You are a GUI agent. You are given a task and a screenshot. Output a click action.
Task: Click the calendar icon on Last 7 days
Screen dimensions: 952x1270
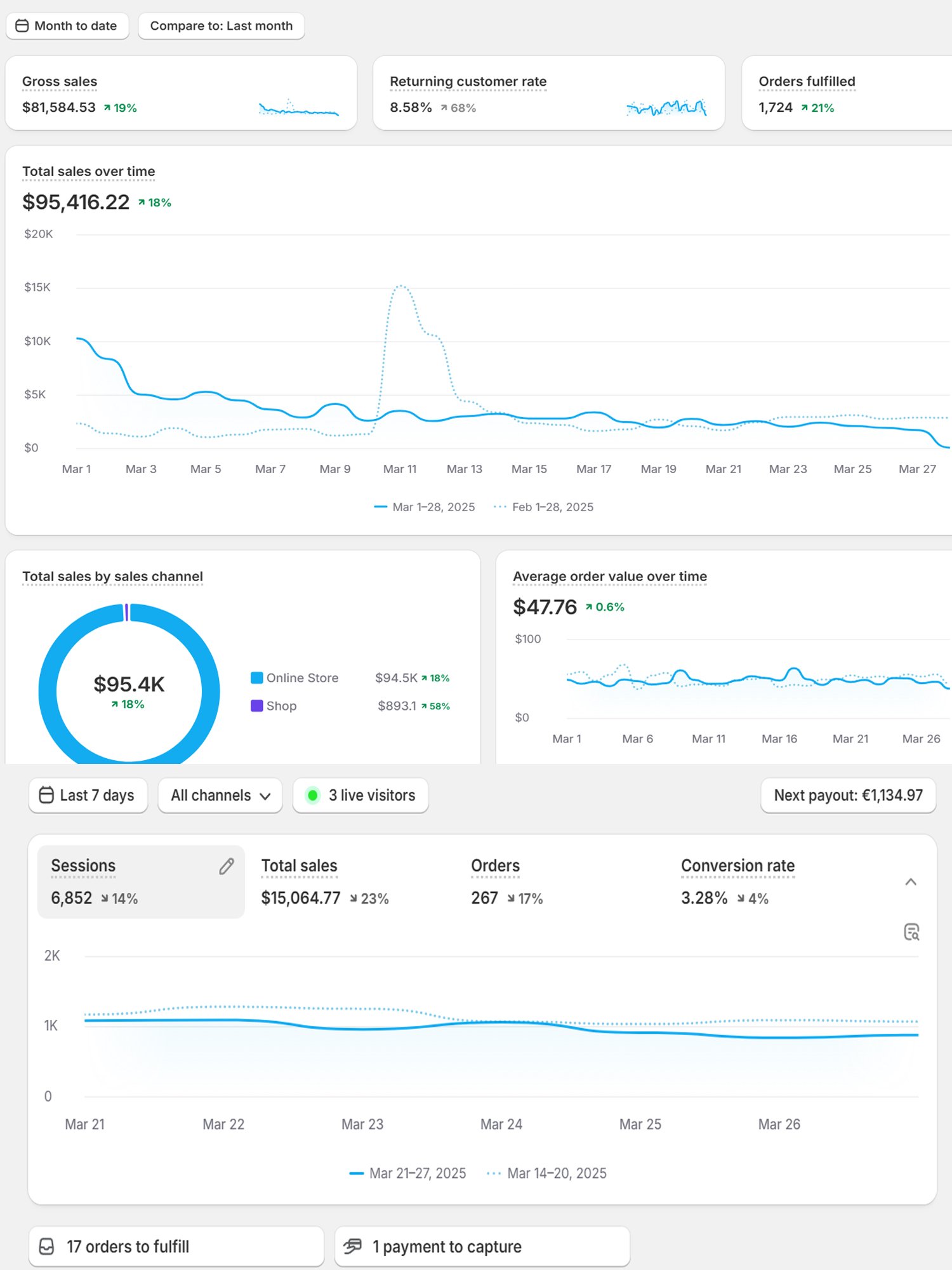(46, 795)
